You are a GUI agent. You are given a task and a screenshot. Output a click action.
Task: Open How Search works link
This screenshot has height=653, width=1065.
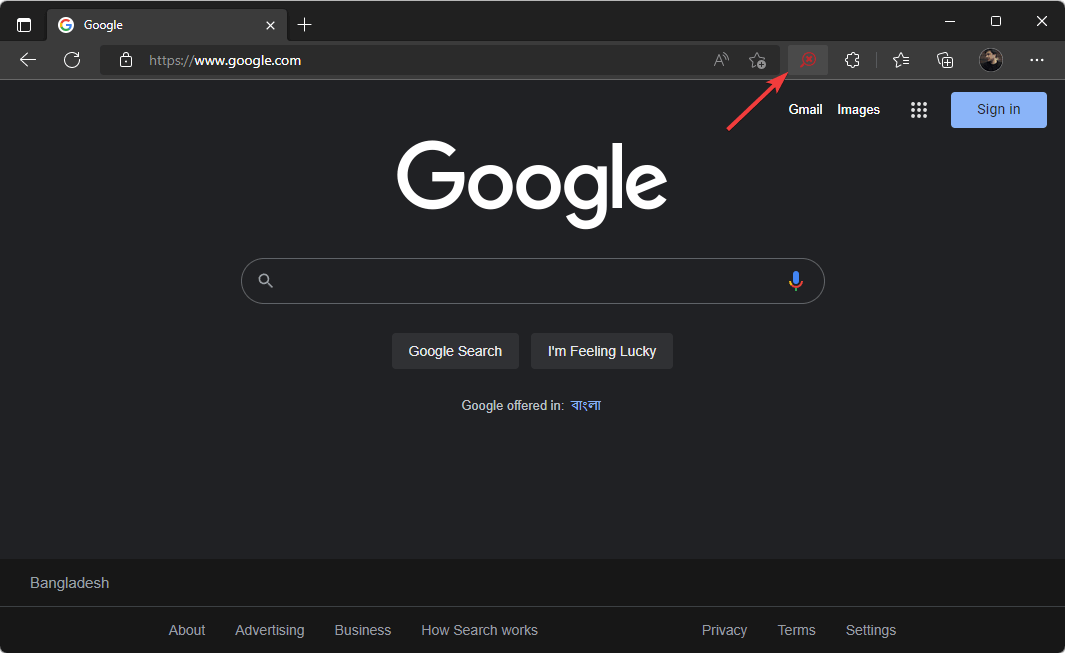coord(479,630)
